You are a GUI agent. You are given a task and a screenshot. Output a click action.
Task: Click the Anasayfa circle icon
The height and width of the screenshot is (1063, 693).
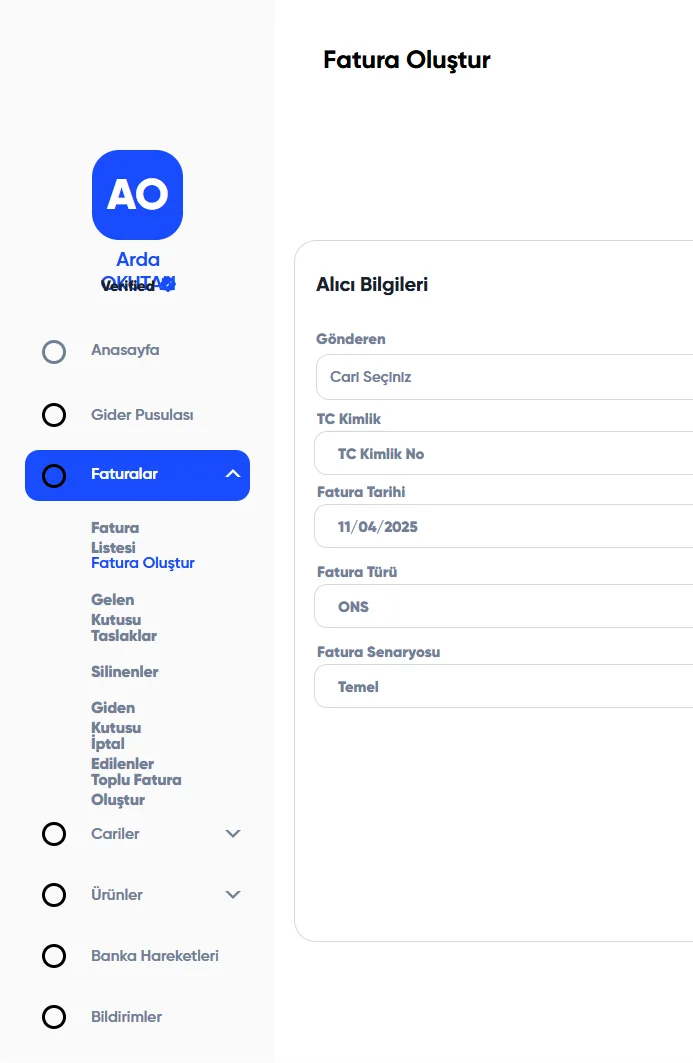(54, 352)
